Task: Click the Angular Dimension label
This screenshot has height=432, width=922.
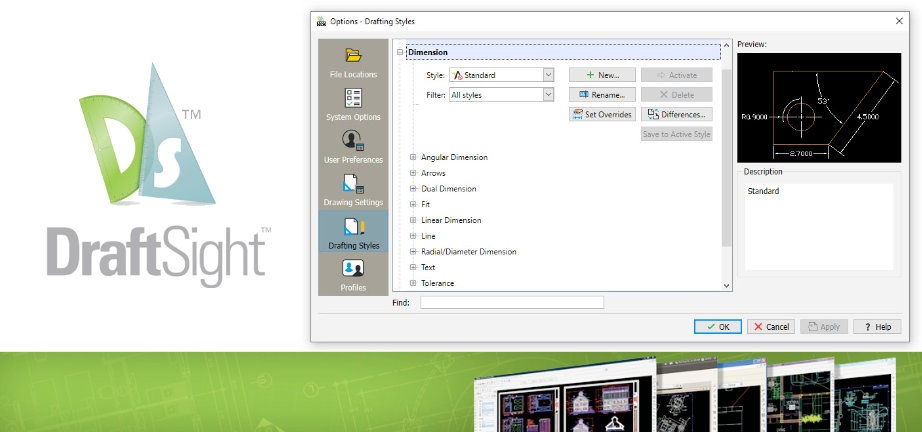Action: tap(454, 158)
